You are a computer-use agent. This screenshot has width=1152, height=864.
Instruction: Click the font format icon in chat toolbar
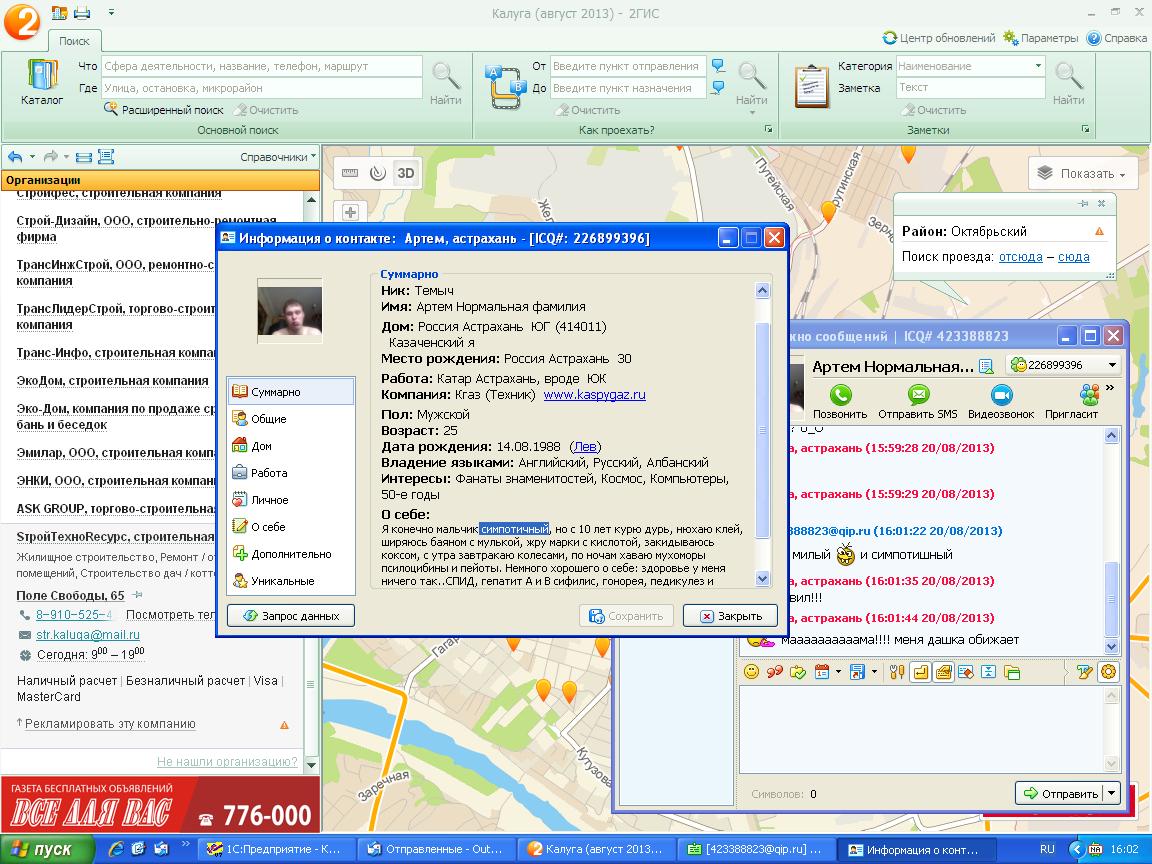click(1084, 672)
